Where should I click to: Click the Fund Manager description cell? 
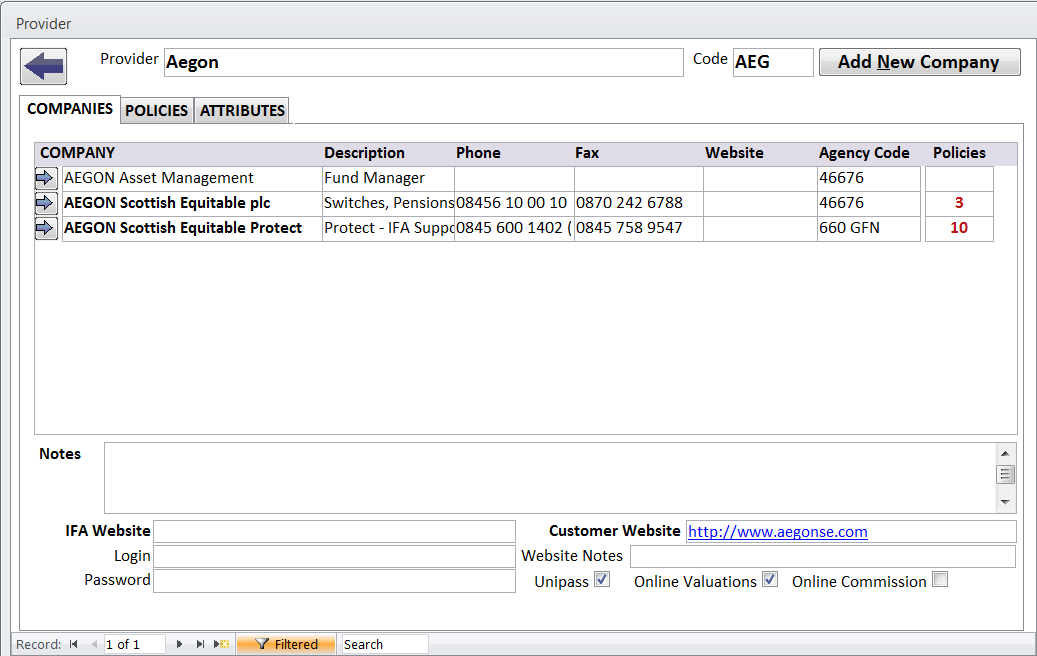[388, 179]
